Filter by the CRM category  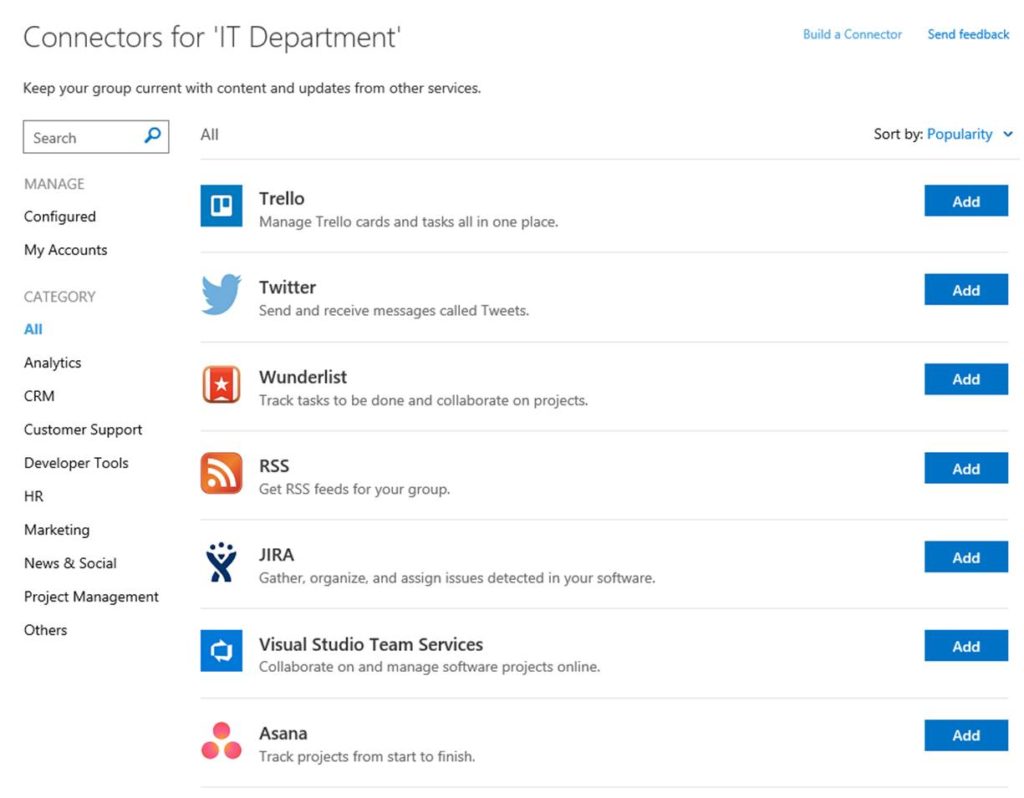pyautogui.click(x=39, y=396)
